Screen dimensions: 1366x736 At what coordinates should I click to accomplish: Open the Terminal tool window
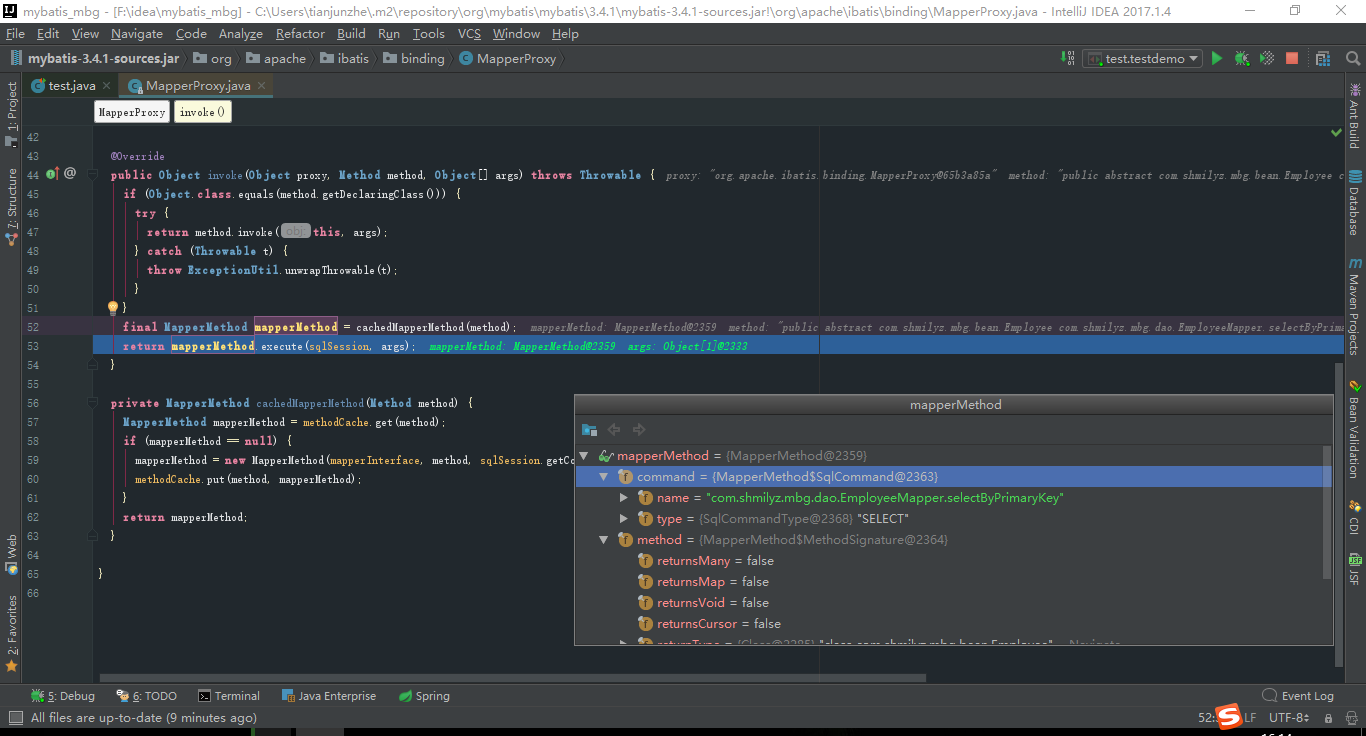pos(229,695)
